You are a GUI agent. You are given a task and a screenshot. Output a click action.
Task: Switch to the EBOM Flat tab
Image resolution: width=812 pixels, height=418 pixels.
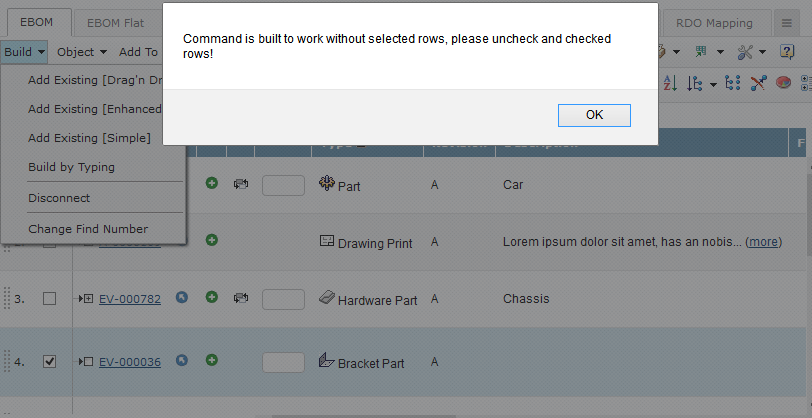tap(115, 22)
